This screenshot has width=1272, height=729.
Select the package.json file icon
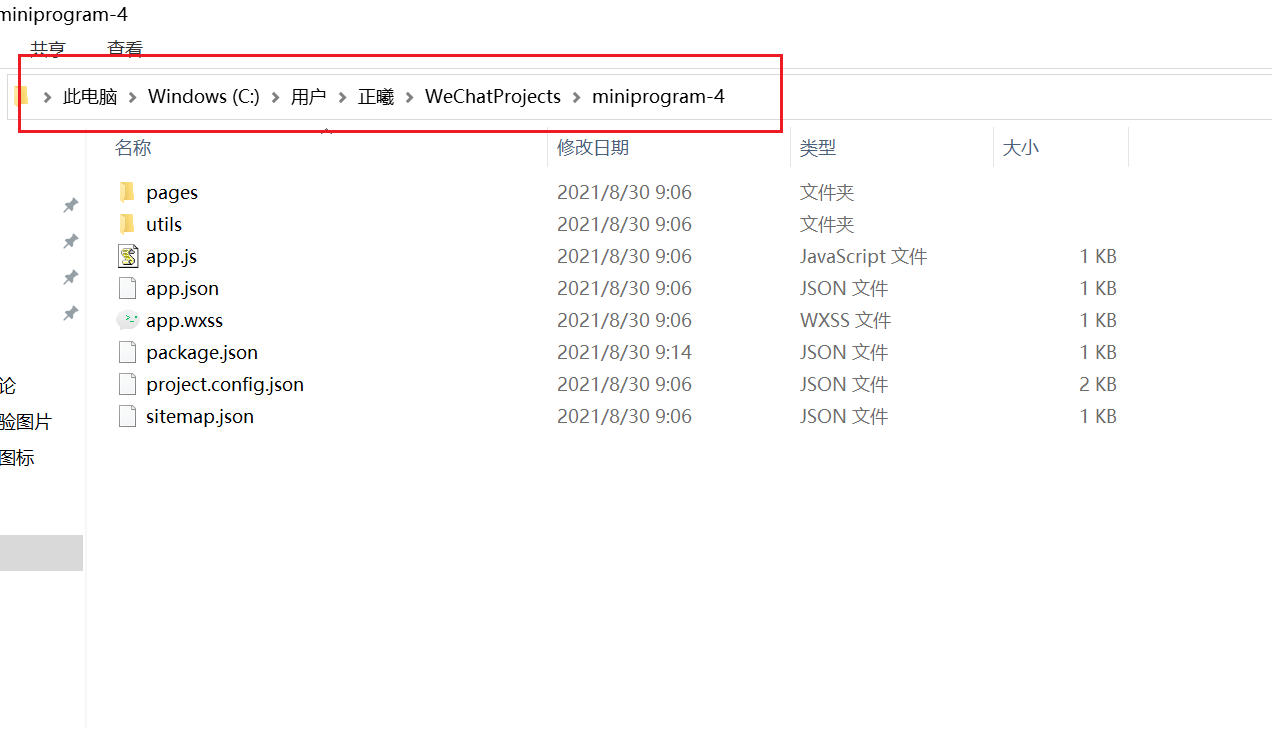pos(127,352)
